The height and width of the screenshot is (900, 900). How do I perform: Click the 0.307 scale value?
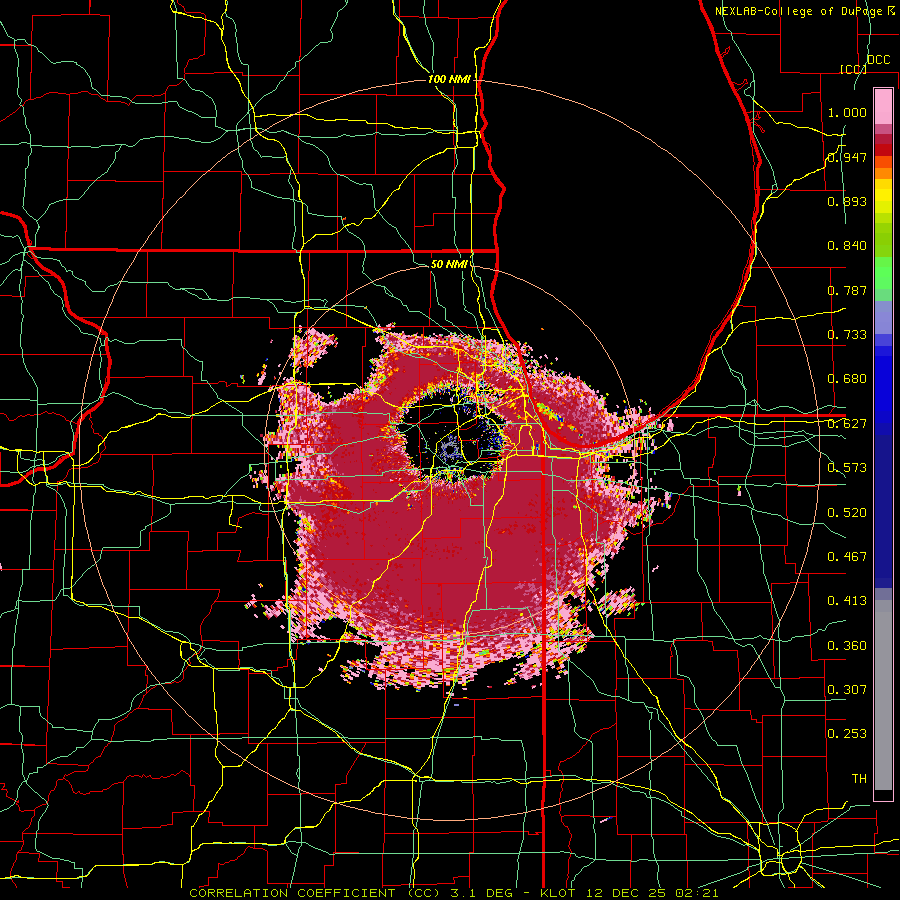[847, 689]
